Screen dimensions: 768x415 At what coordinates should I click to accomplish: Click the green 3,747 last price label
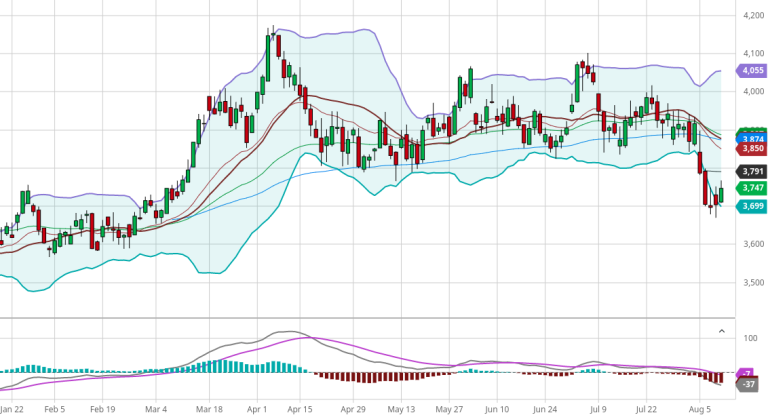point(751,188)
